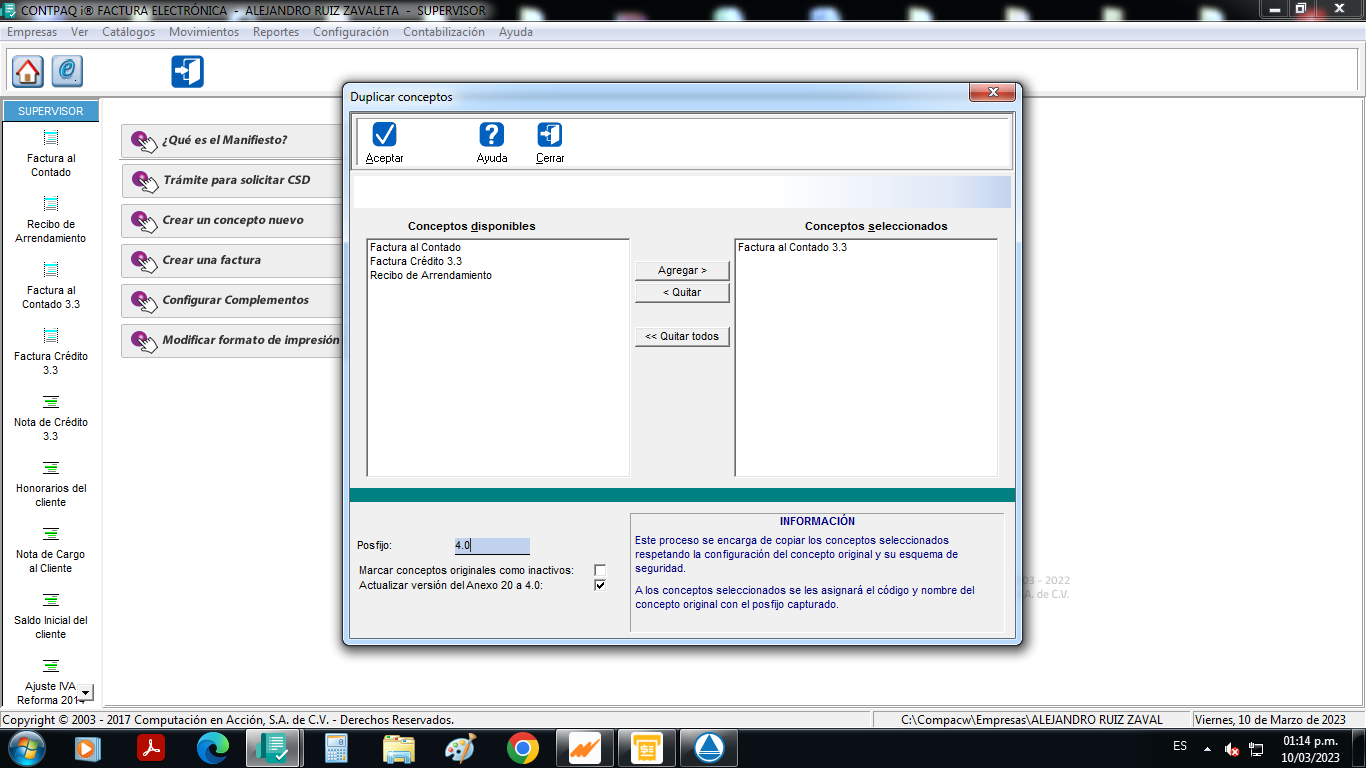Open File Explorer from the taskbar

[399, 747]
